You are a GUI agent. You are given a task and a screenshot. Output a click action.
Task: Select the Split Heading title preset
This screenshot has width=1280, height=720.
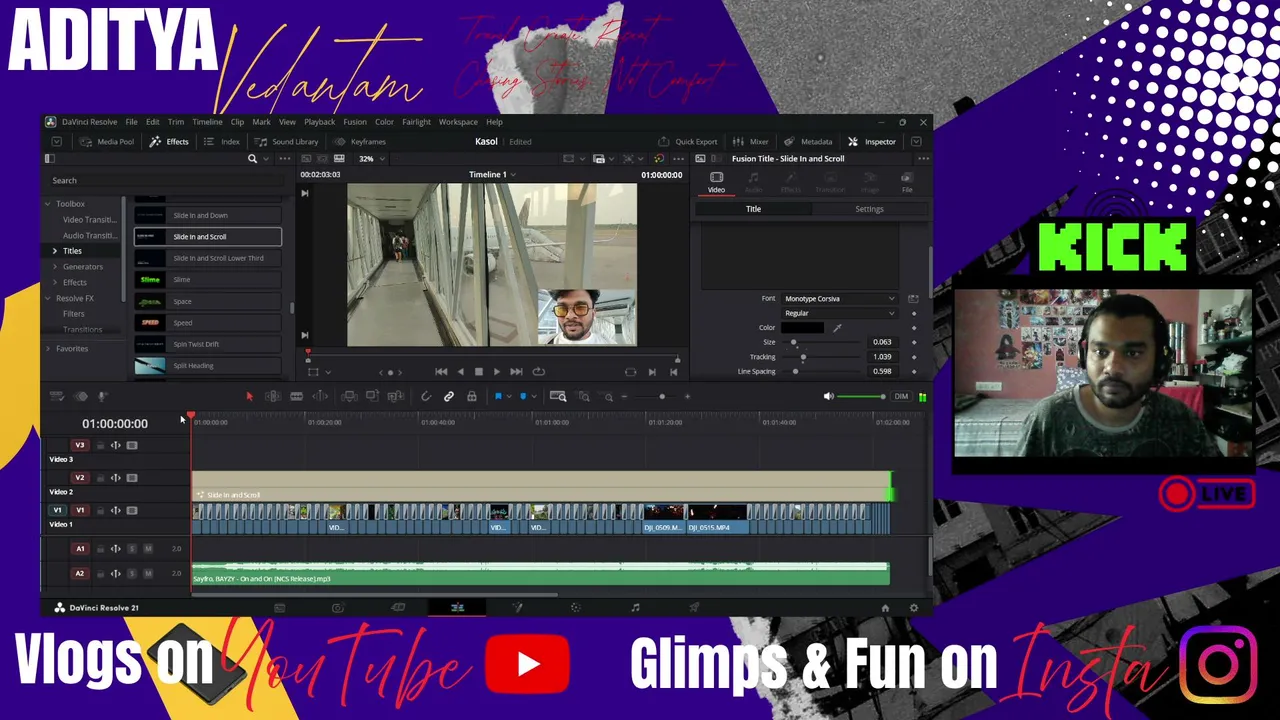click(208, 366)
